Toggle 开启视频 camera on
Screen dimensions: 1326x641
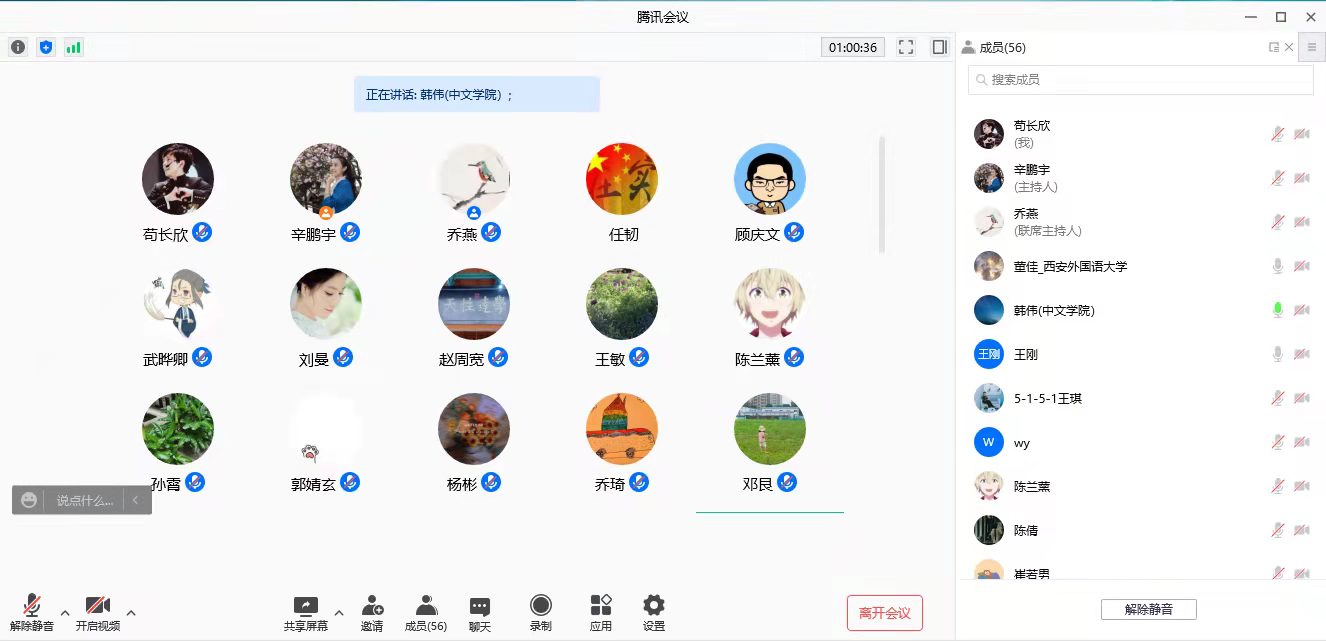pos(98,613)
